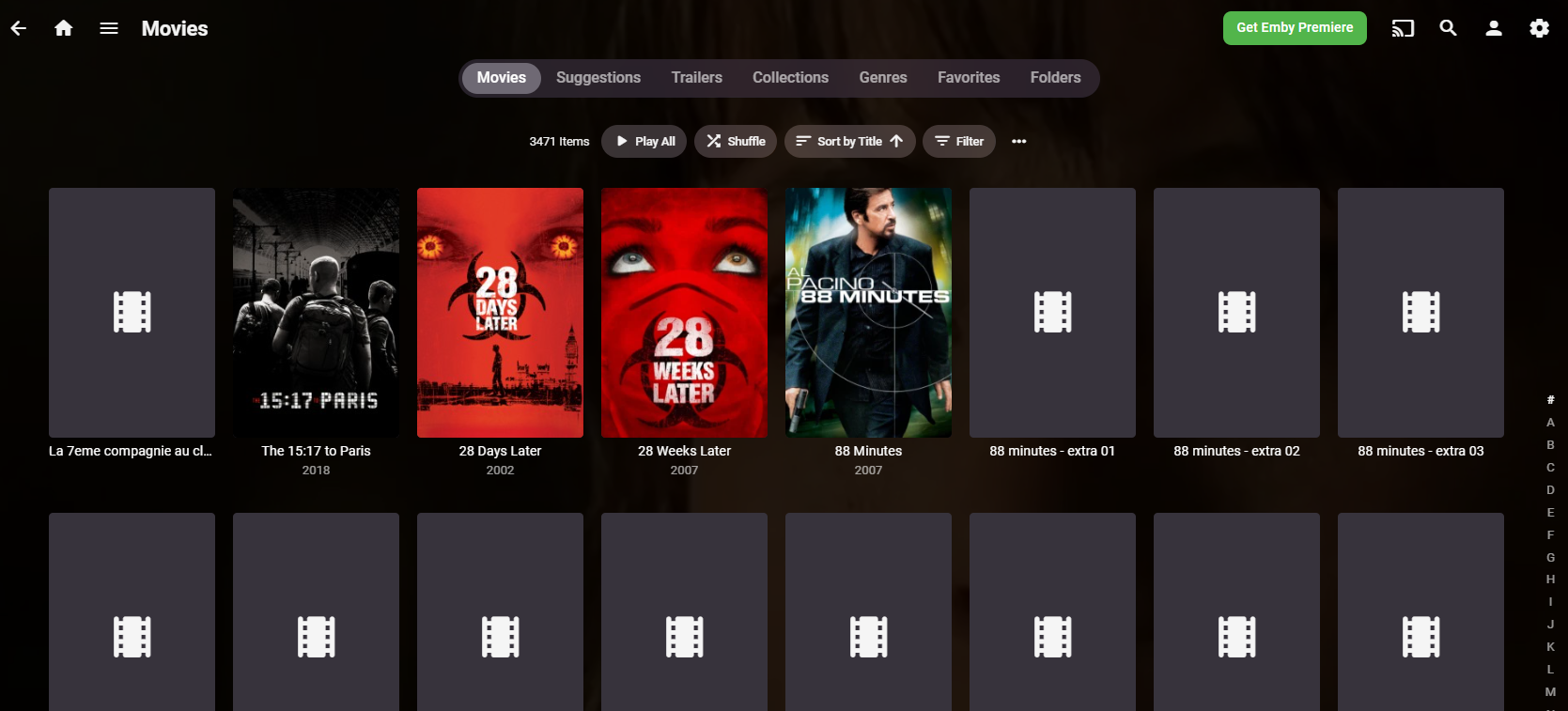Jump to letter E in alphabet index
The width and height of the screenshot is (1568, 711).
point(1550,513)
